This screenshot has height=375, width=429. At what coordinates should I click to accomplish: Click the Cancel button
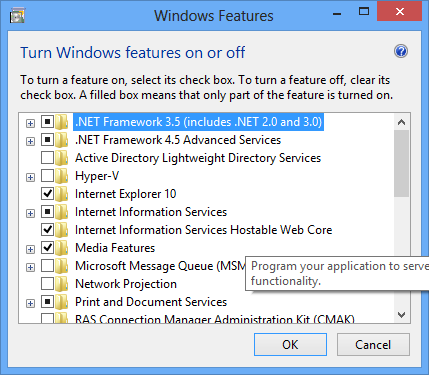click(x=373, y=345)
